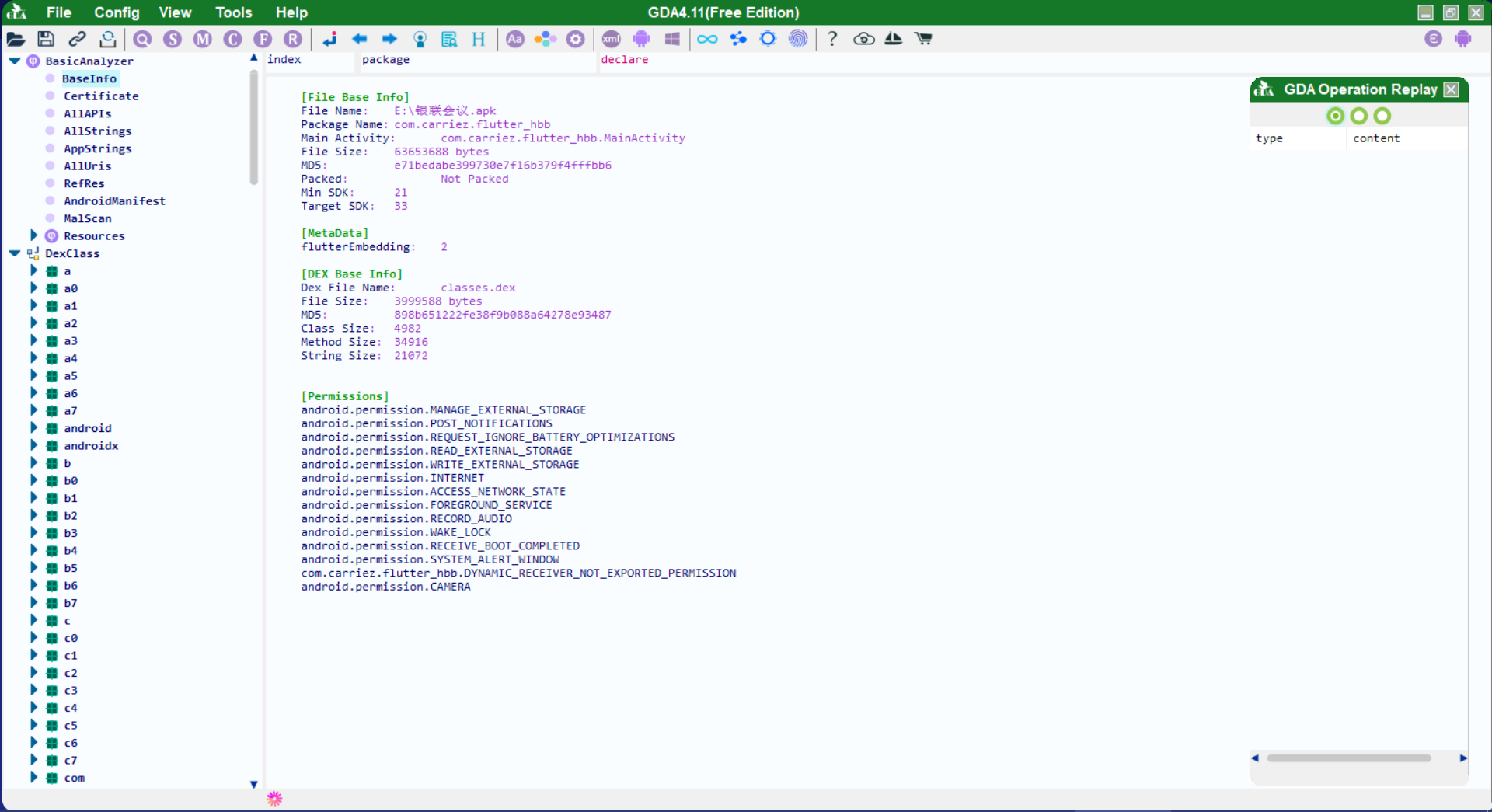Open the Config menu
Viewport: 1492px width, 812px height.
coord(117,12)
